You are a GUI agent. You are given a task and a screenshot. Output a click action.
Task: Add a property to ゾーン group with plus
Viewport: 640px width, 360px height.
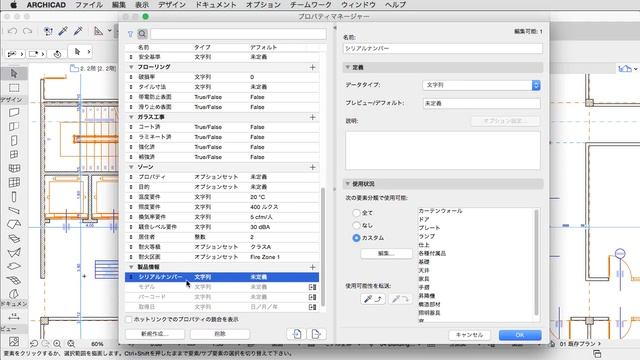[313, 167]
